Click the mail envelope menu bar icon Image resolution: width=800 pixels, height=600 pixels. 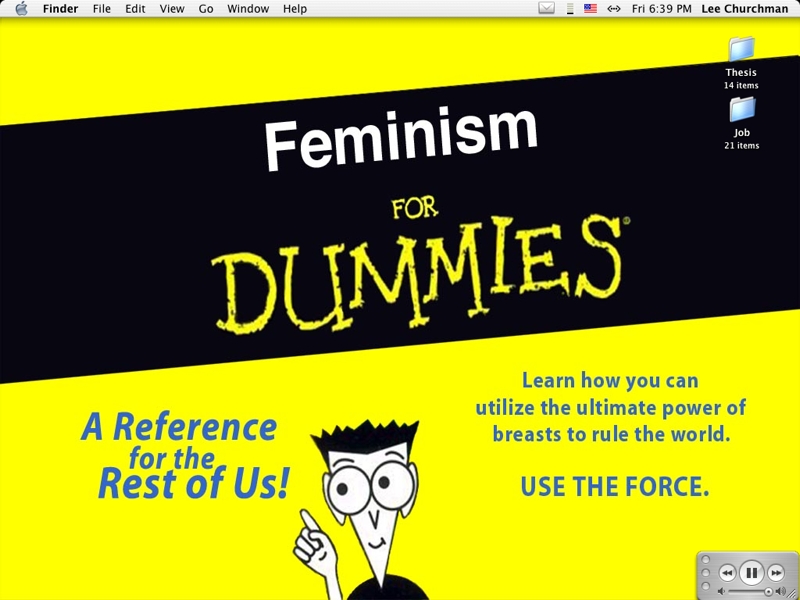(546, 9)
